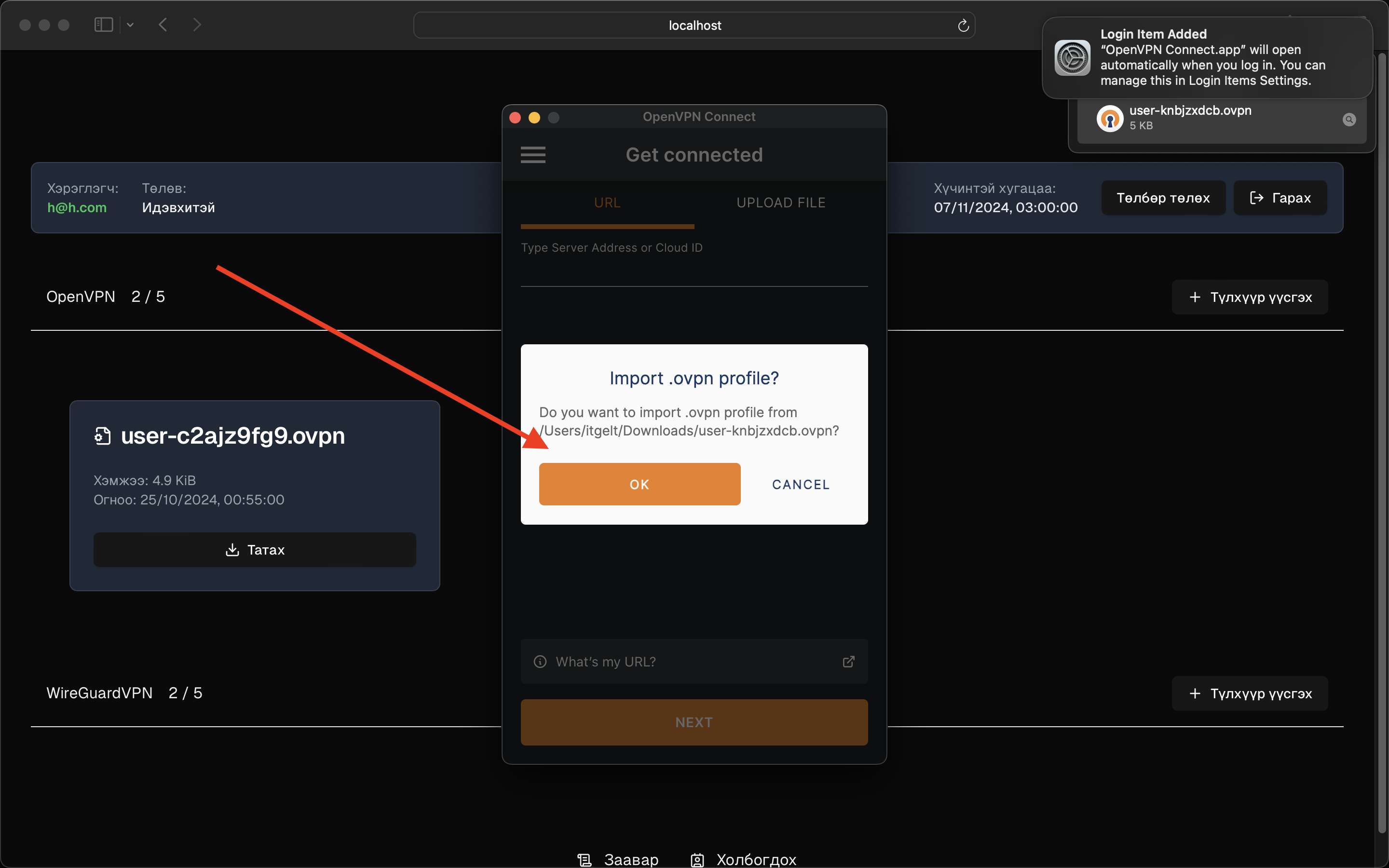Cancel the .ovpn profile import

point(801,485)
